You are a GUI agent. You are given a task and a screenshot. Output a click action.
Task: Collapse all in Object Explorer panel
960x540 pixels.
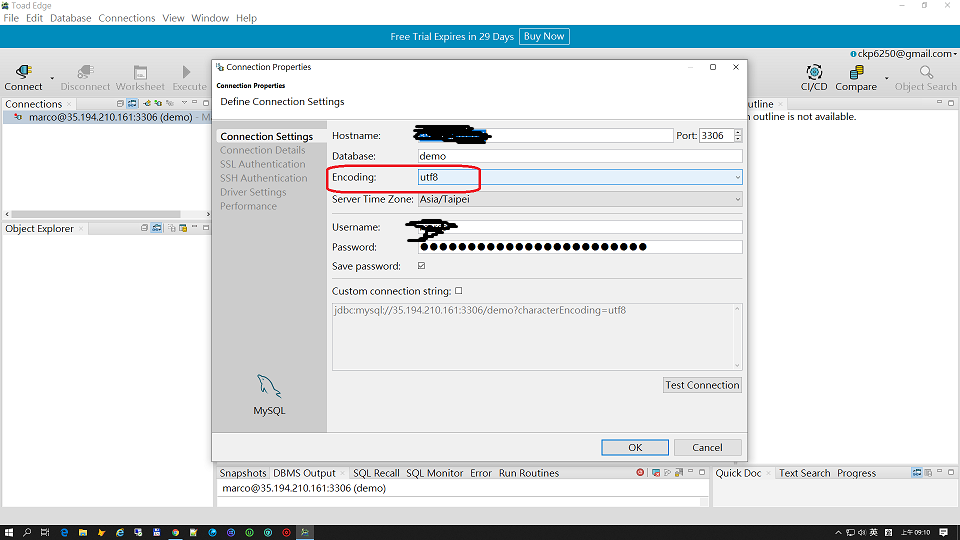coord(144,228)
